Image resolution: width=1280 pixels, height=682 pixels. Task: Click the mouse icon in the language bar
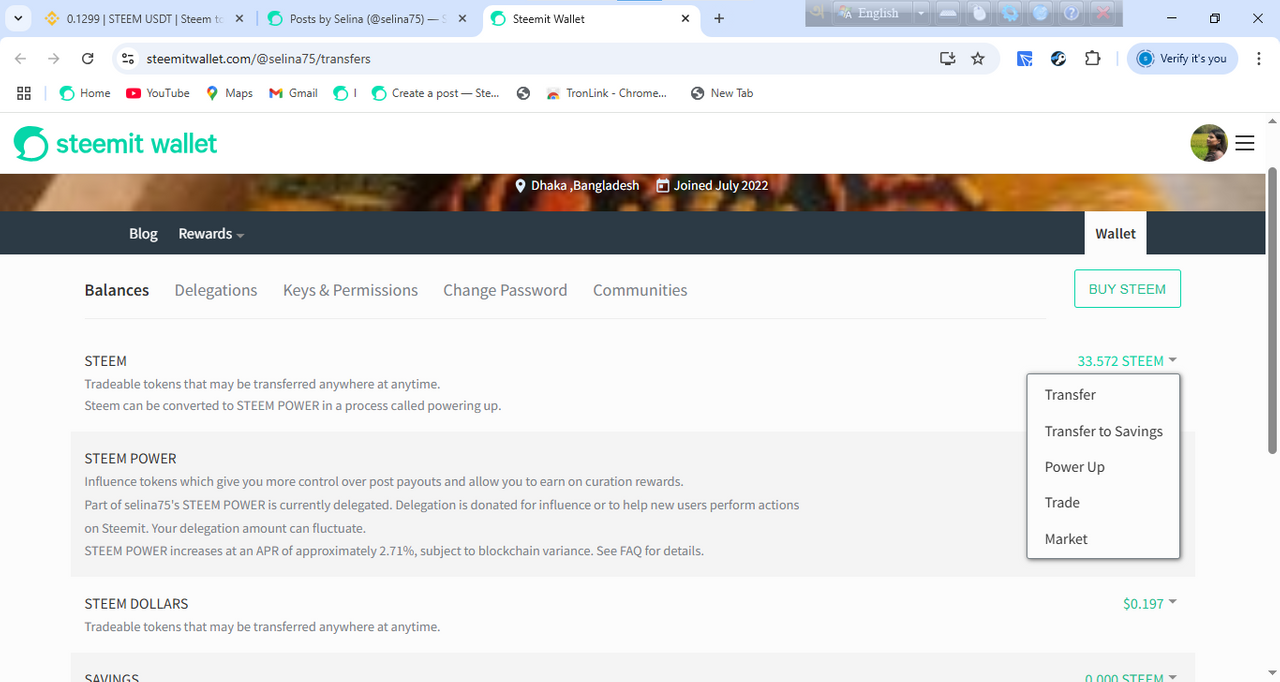point(980,12)
